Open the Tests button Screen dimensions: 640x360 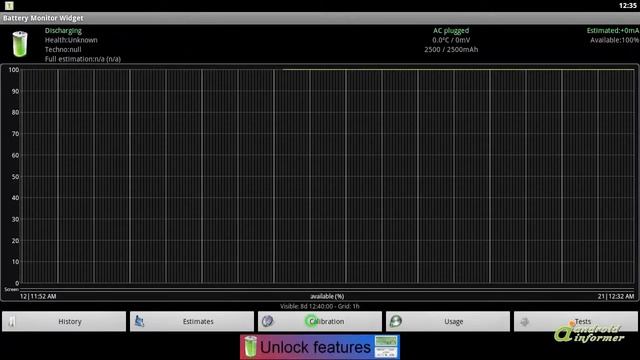576,322
